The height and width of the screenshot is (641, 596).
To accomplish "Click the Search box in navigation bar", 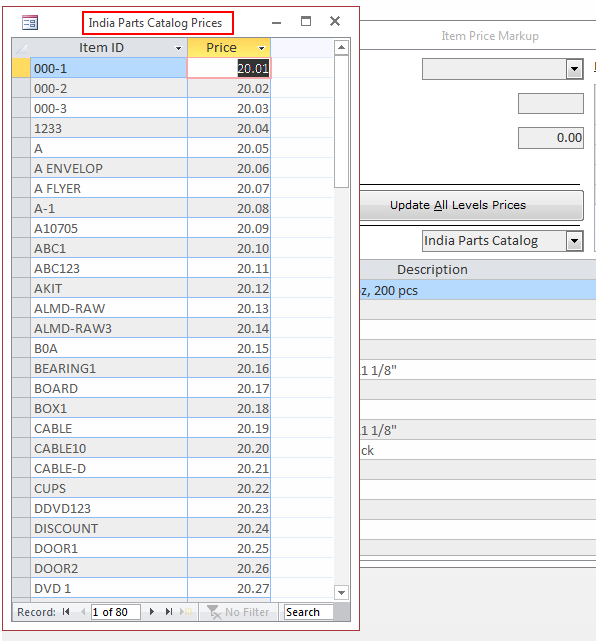I will [309, 612].
